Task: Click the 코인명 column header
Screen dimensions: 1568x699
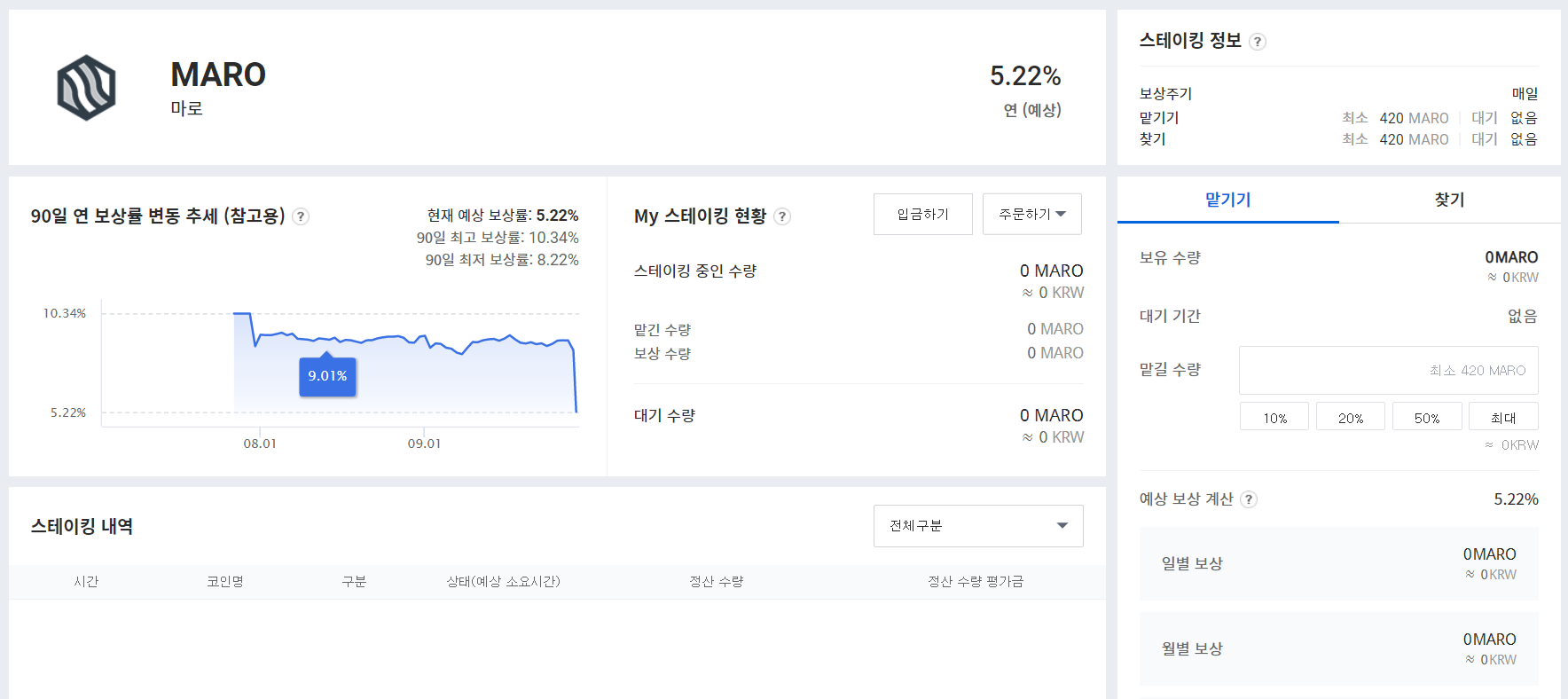Action: [x=225, y=582]
